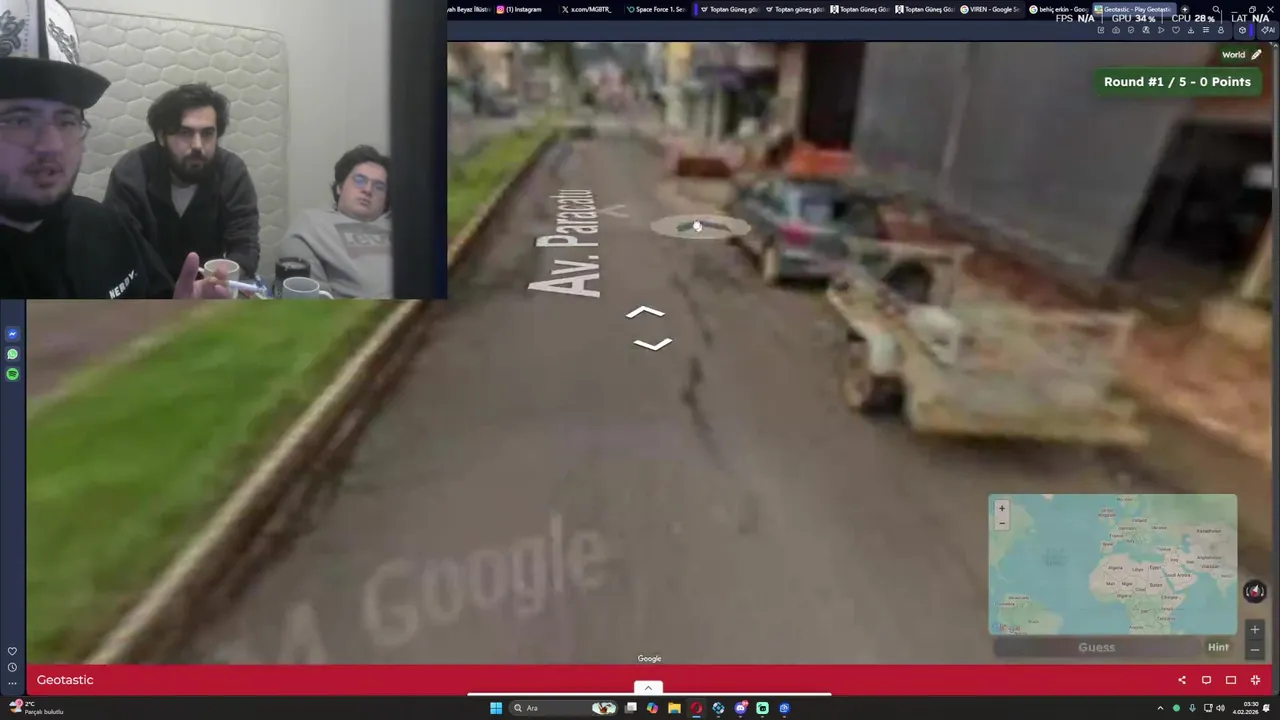Open the Discord taskbar icon
Screen dimensions: 1280x720
click(x=740, y=708)
